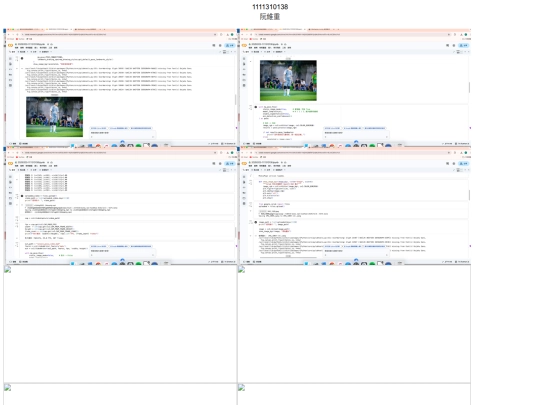
Task: Click the soccer player photo in top-right screenshot
Action: 288,81
